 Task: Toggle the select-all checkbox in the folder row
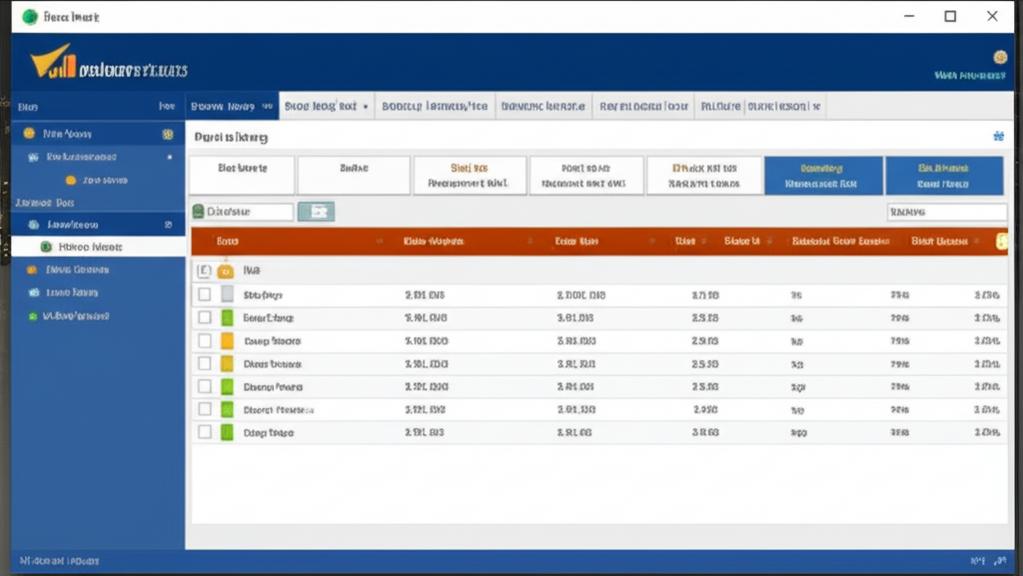coord(204,270)
